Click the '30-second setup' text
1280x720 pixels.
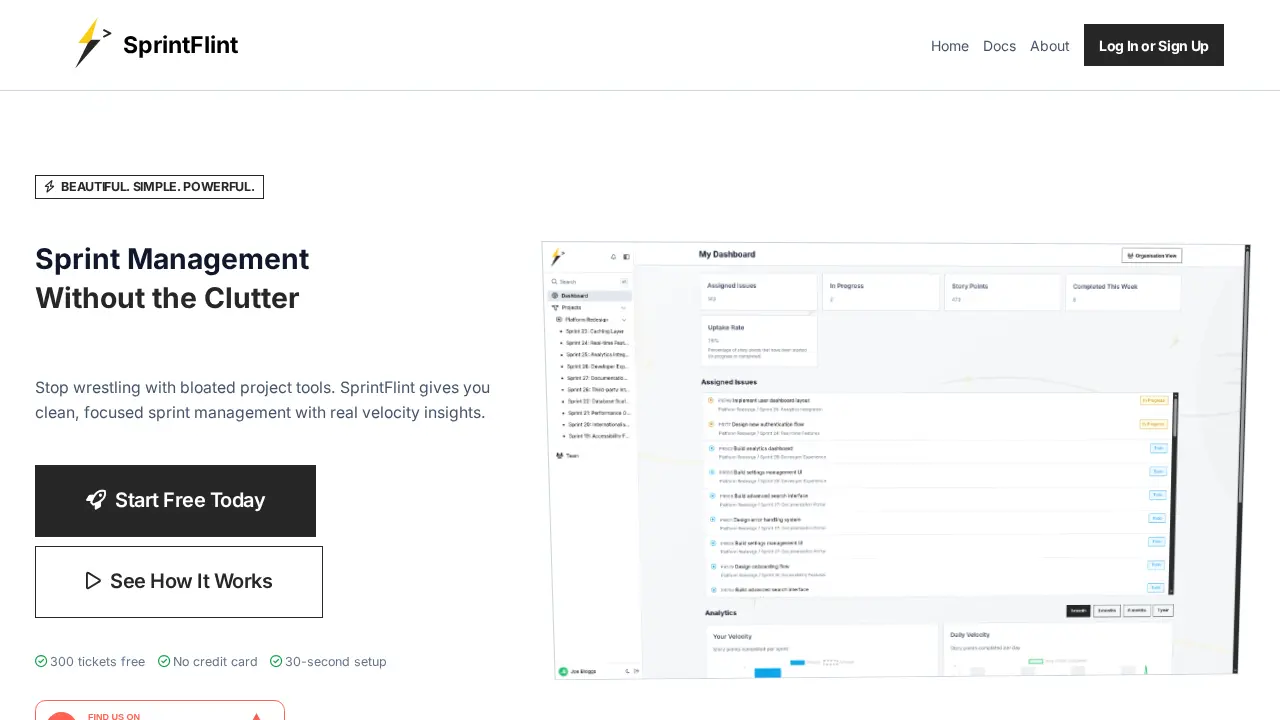coord(336,662)
